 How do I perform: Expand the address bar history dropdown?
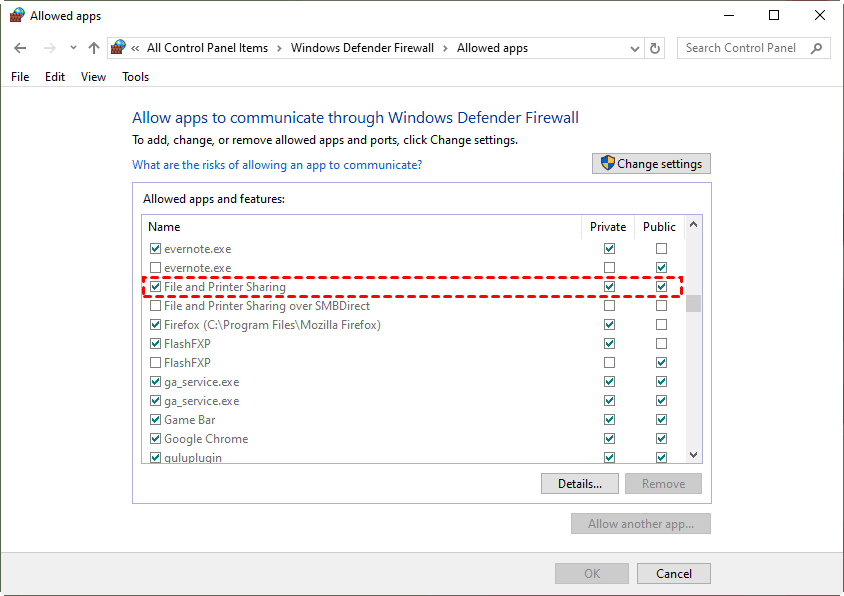tap(635, 48)
